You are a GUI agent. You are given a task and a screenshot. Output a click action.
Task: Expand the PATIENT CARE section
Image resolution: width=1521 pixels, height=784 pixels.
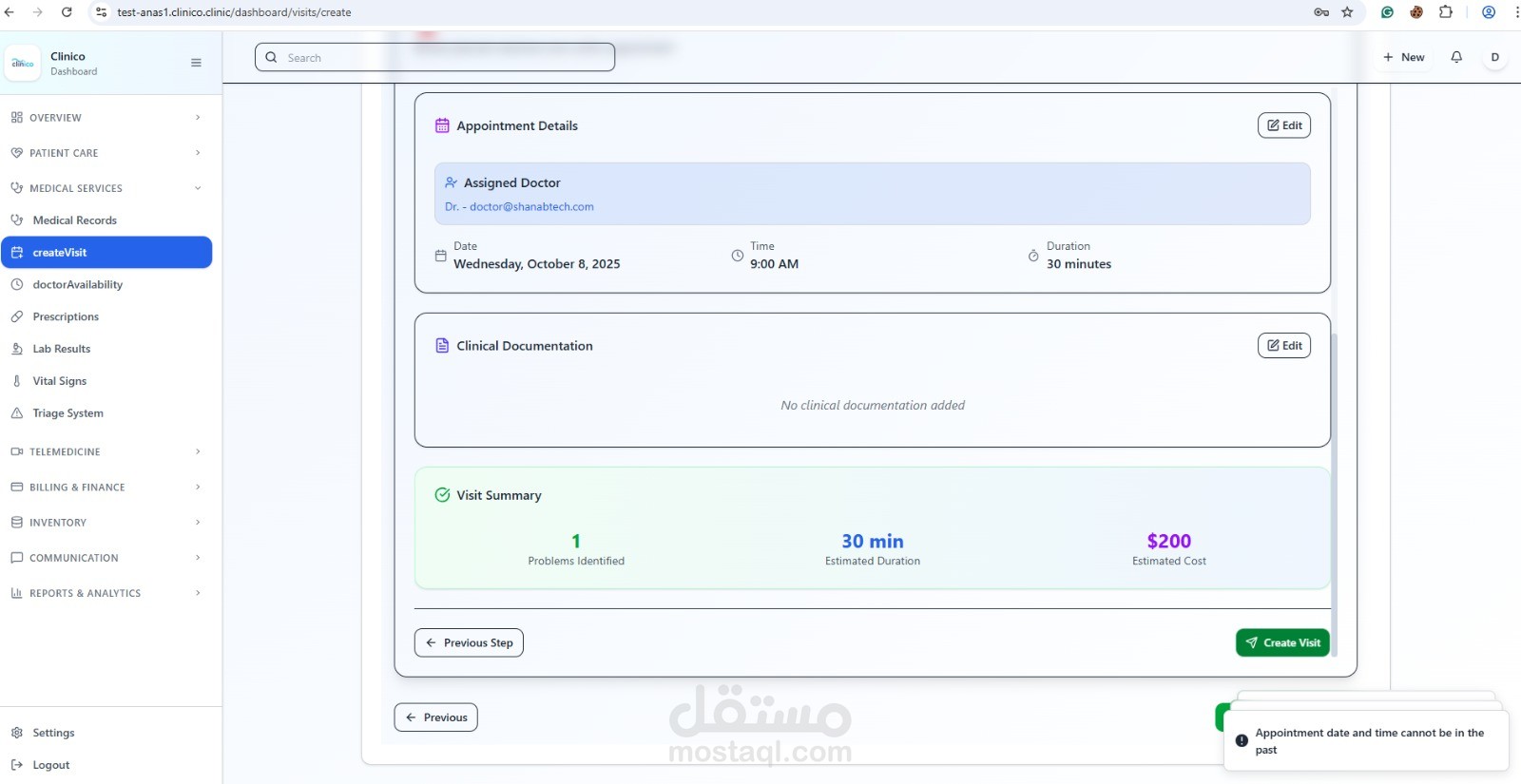coord(106,153)
